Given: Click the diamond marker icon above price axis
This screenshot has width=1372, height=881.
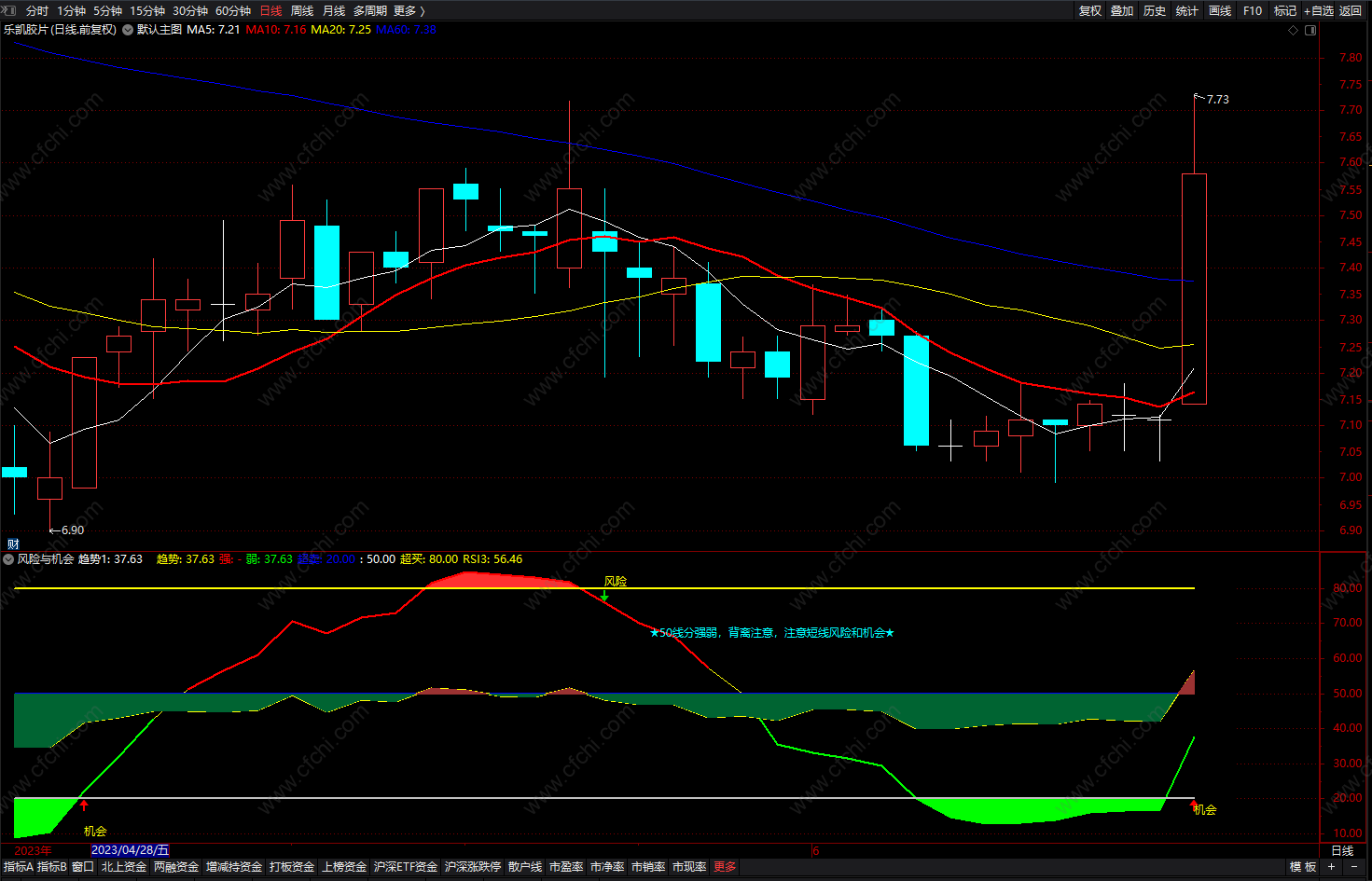Looking at the screenshot, I should [1293, 30].
